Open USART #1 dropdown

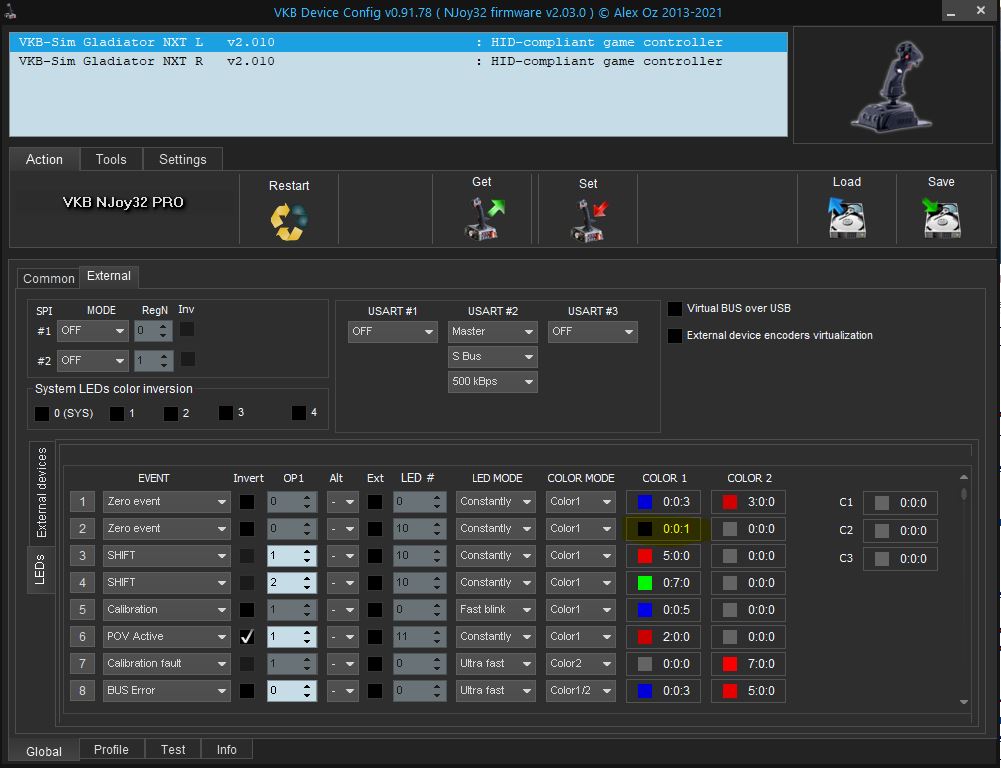point(393,331)
